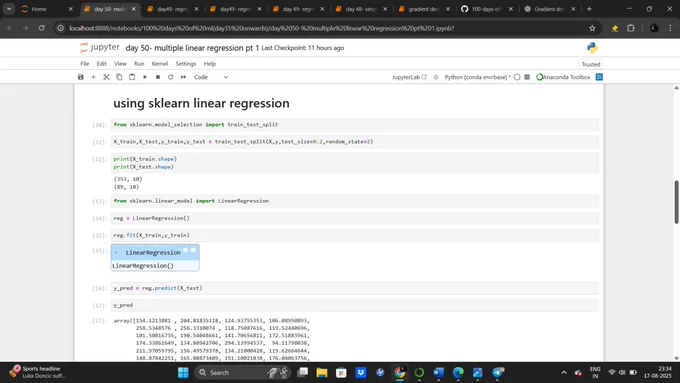The width and height of the screenshot is (680, 383).
Task: Rename the notebook title day 50- multiple linear regression
Action: [x=192, y=48]
